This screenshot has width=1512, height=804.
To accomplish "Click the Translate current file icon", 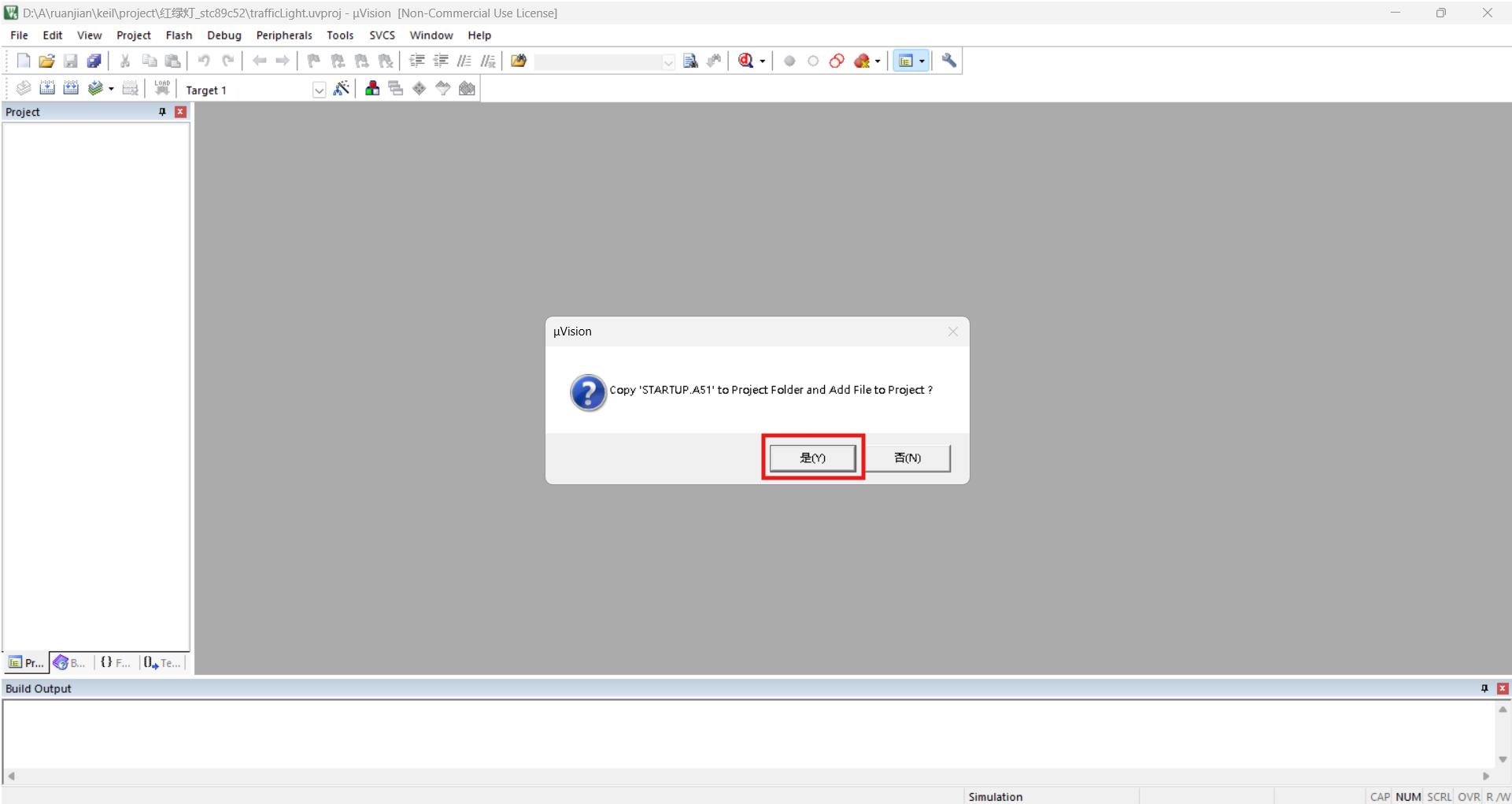I will pos(23,88).
